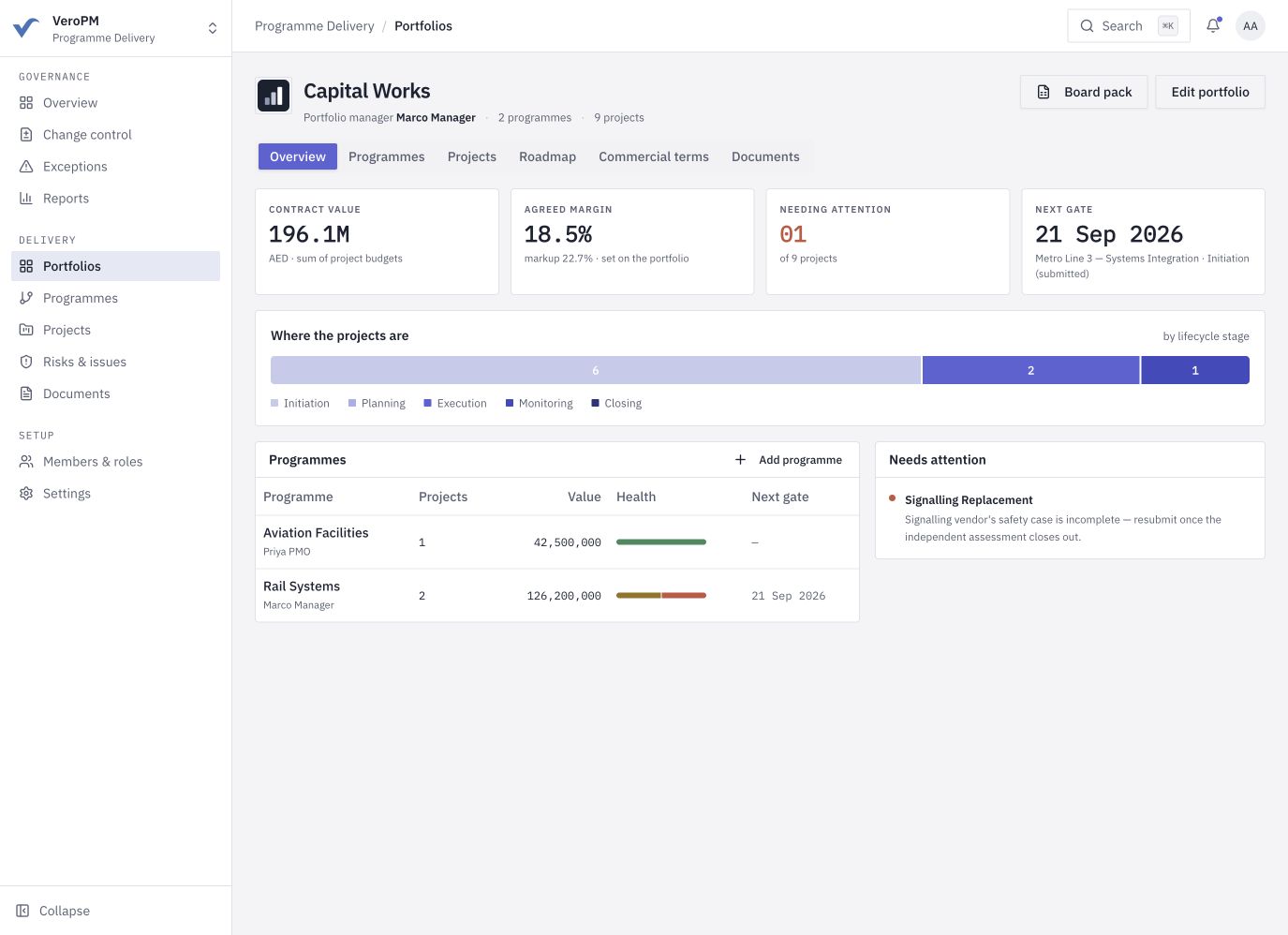Click the Reports bar chart icon
This screenshot has height=935, width=1288.
(26, 199)
